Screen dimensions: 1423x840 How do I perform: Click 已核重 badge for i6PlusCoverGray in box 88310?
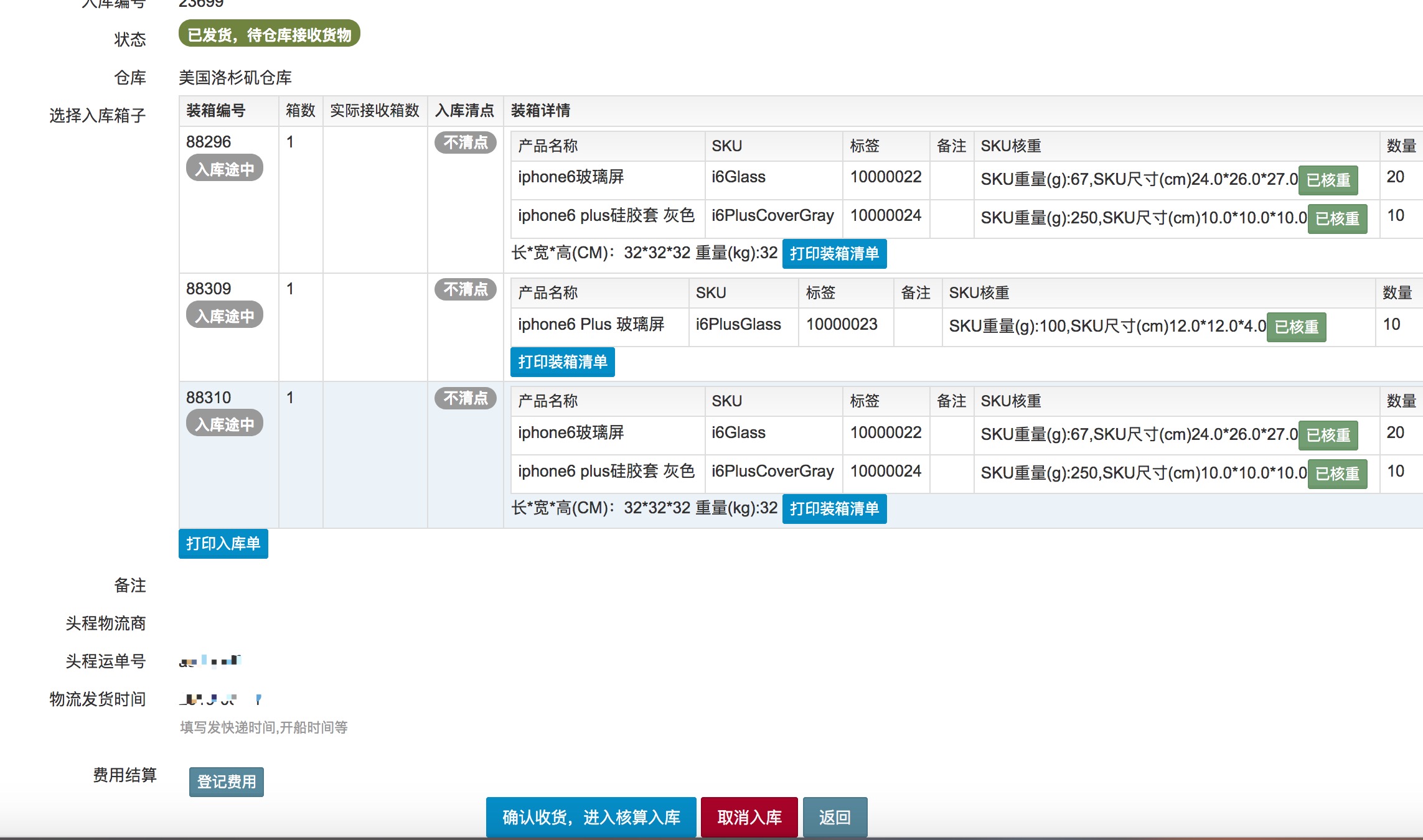click(x=1336, y=474)
